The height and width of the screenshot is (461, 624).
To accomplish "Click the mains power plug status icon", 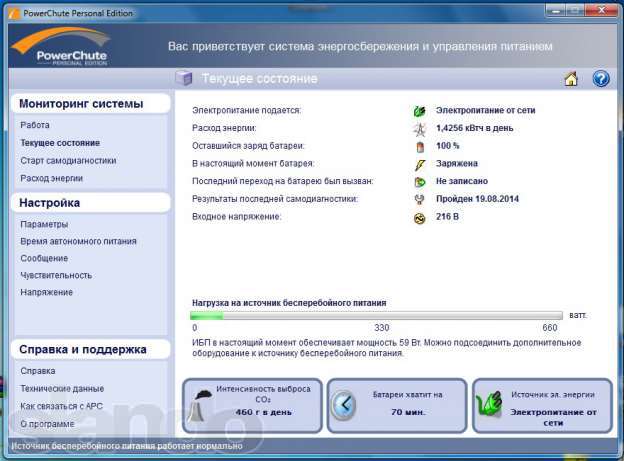I will [x=420, y=110].
